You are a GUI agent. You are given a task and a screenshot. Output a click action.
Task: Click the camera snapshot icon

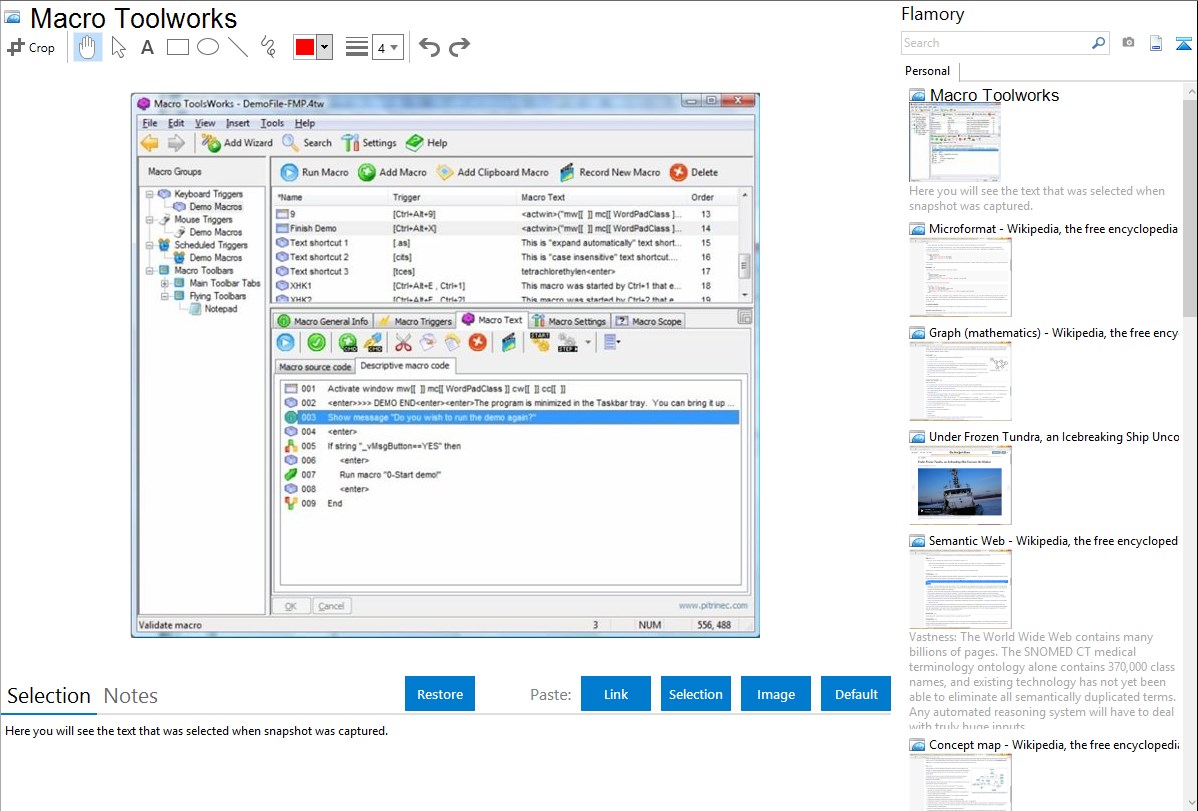tap(1128, 43)
